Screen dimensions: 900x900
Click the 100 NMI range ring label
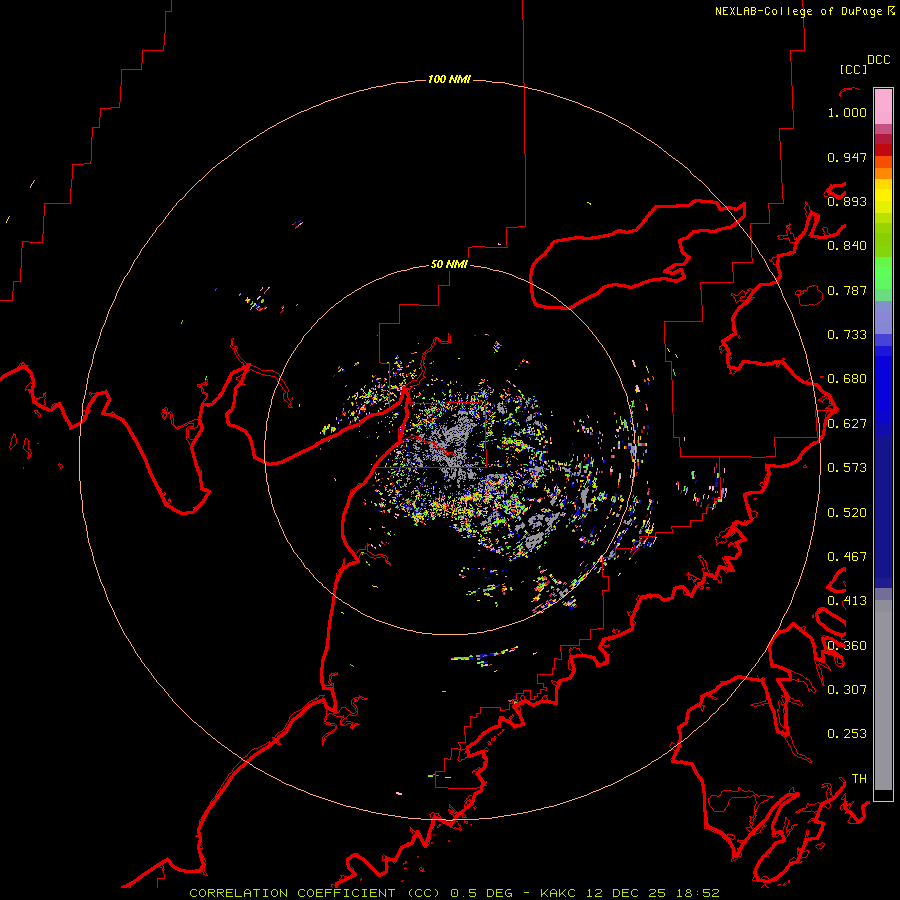coord(449,79)
